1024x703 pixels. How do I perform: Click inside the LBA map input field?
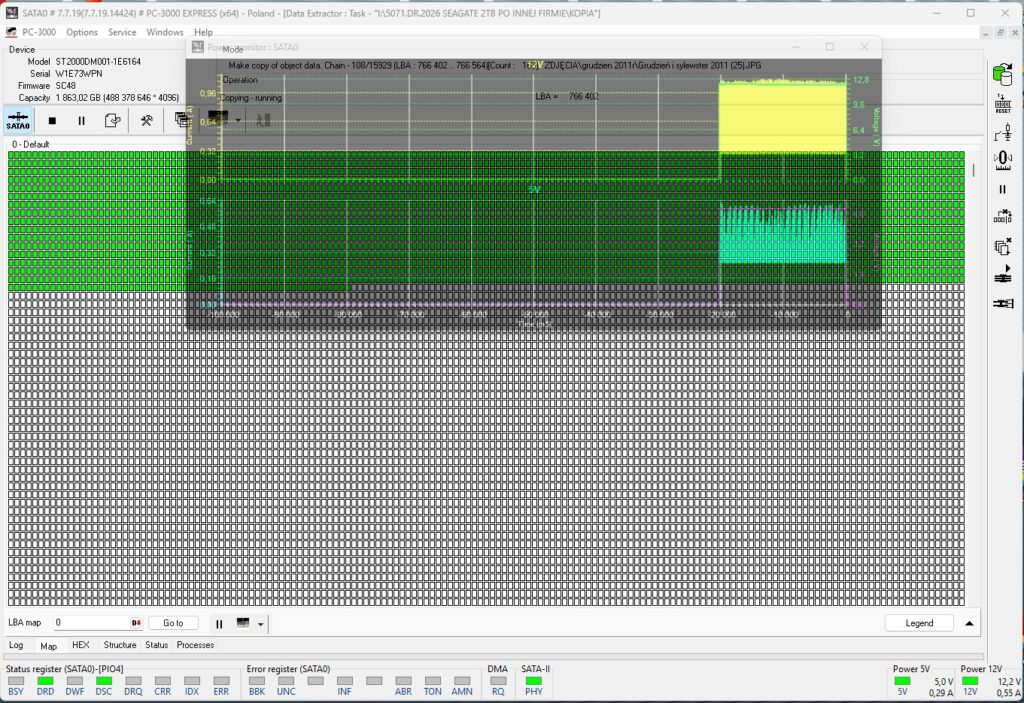pos(91,623)
